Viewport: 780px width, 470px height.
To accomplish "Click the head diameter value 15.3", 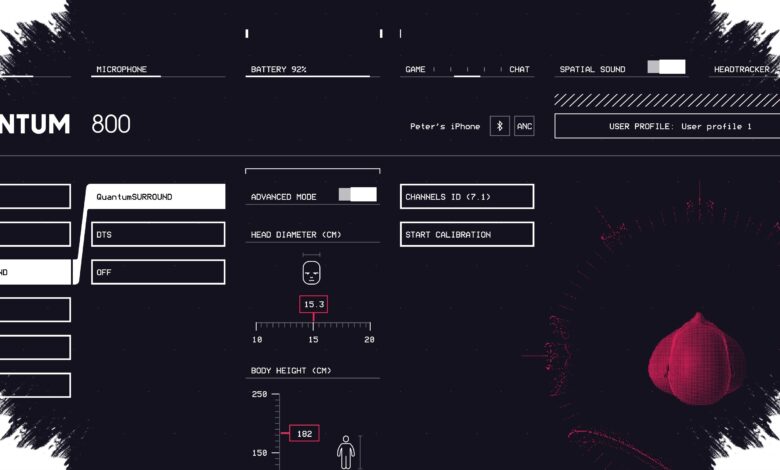I will (313, 304).
